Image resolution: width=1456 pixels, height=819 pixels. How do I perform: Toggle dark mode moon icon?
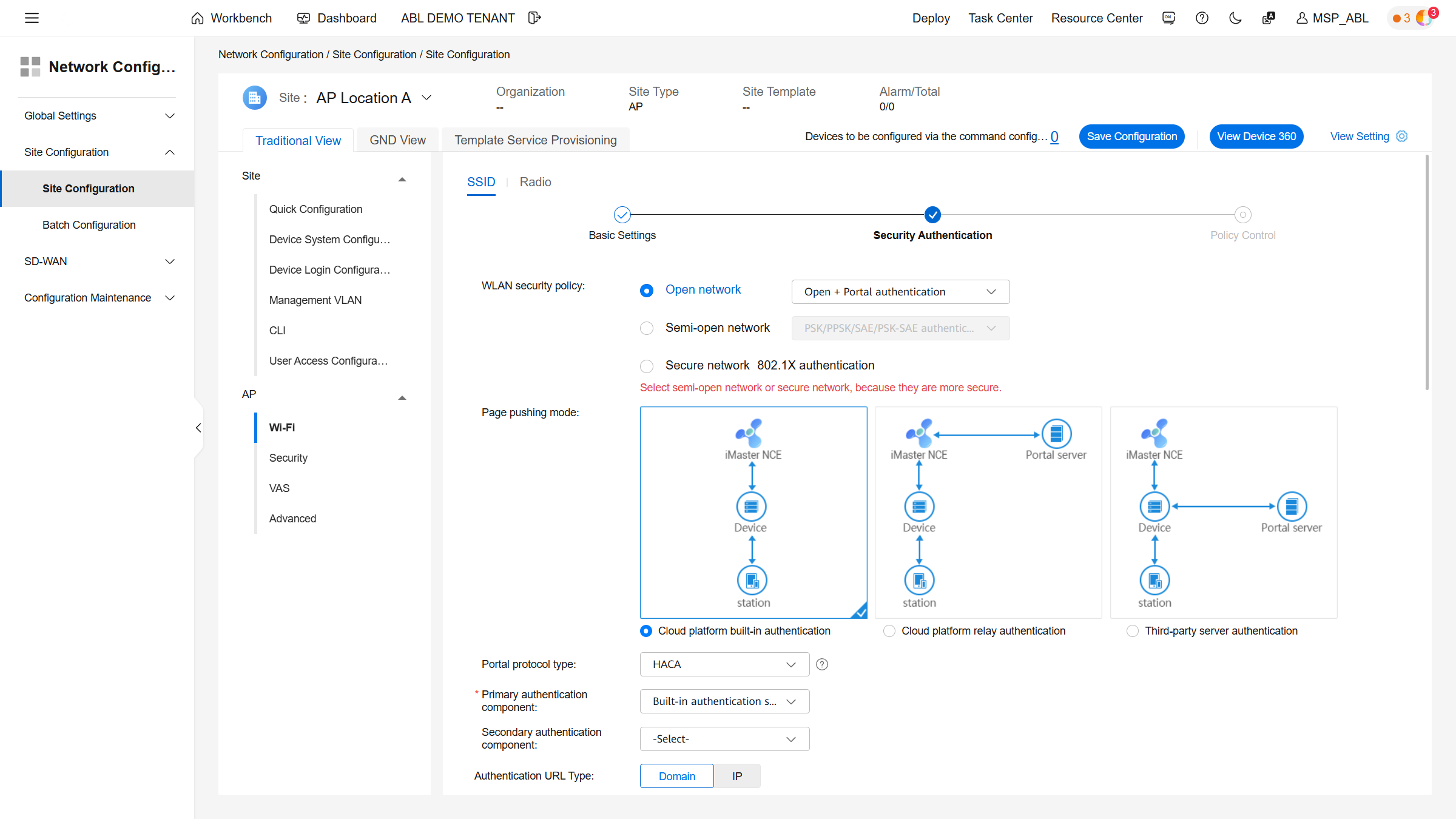pyautogui.click(x=1235, y=18)
